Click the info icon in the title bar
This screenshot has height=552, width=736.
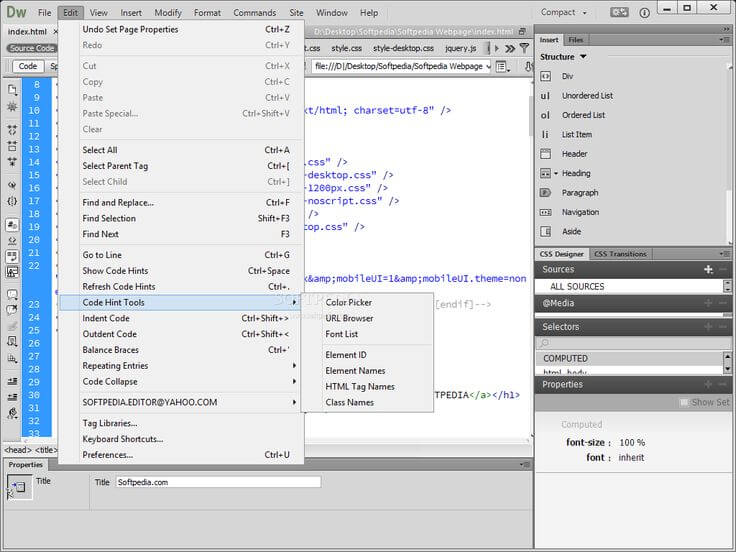pos(644,13)
